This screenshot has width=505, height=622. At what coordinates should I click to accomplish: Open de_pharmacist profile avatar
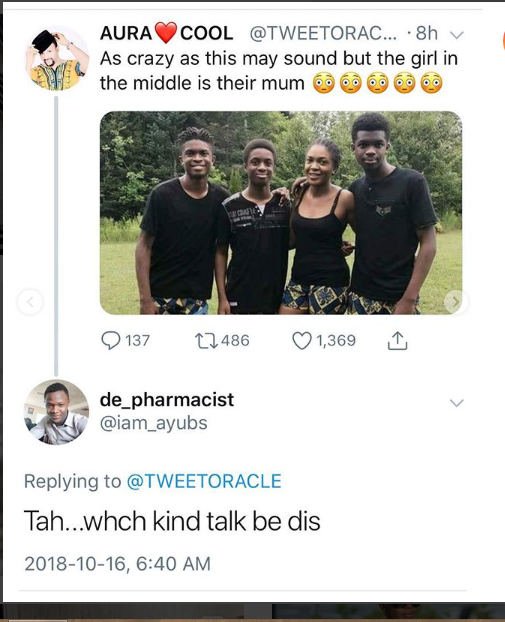coord(56,412)
